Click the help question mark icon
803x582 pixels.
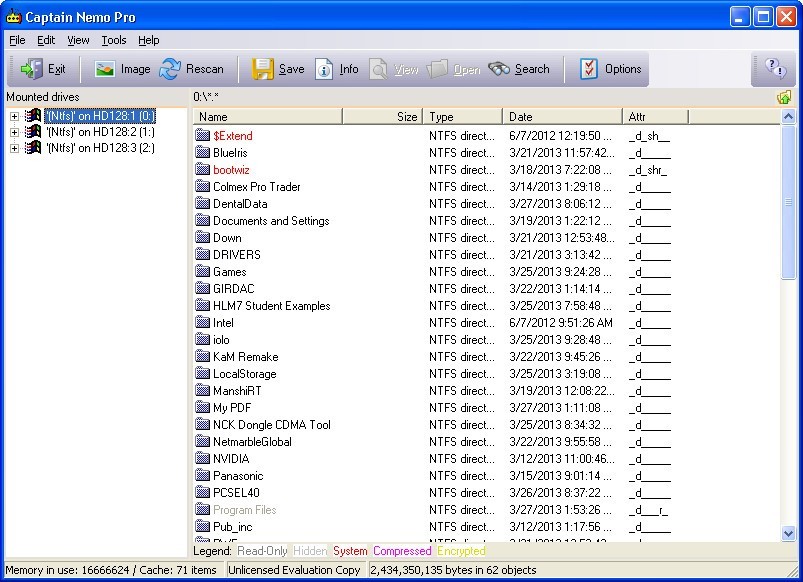774,69
